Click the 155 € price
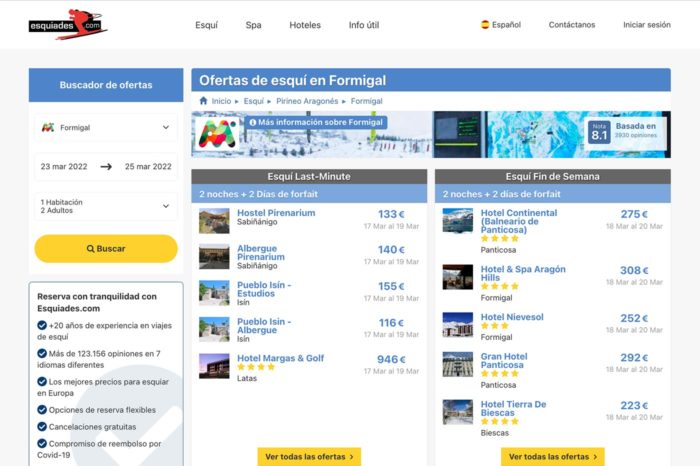Image resolution: width=700 pixels, height=466 pixels. point(392,287)
